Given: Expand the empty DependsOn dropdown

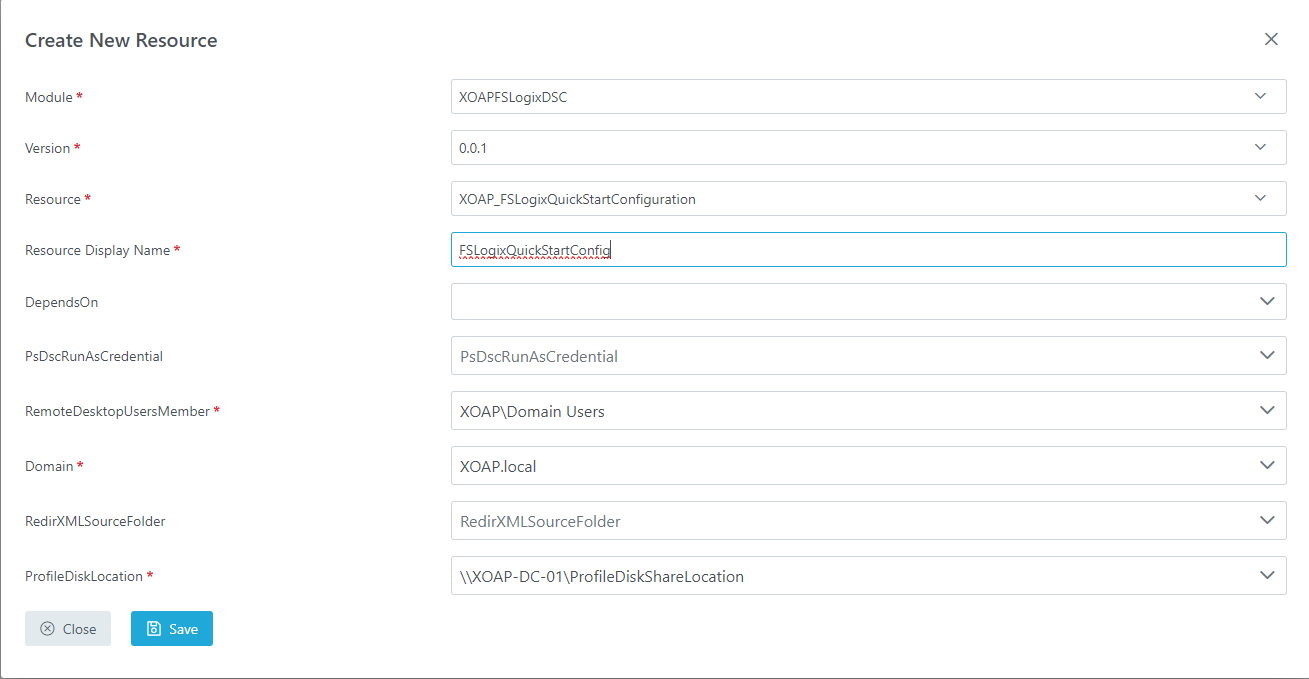Looking at the screenshot, I should (1266, 301).
